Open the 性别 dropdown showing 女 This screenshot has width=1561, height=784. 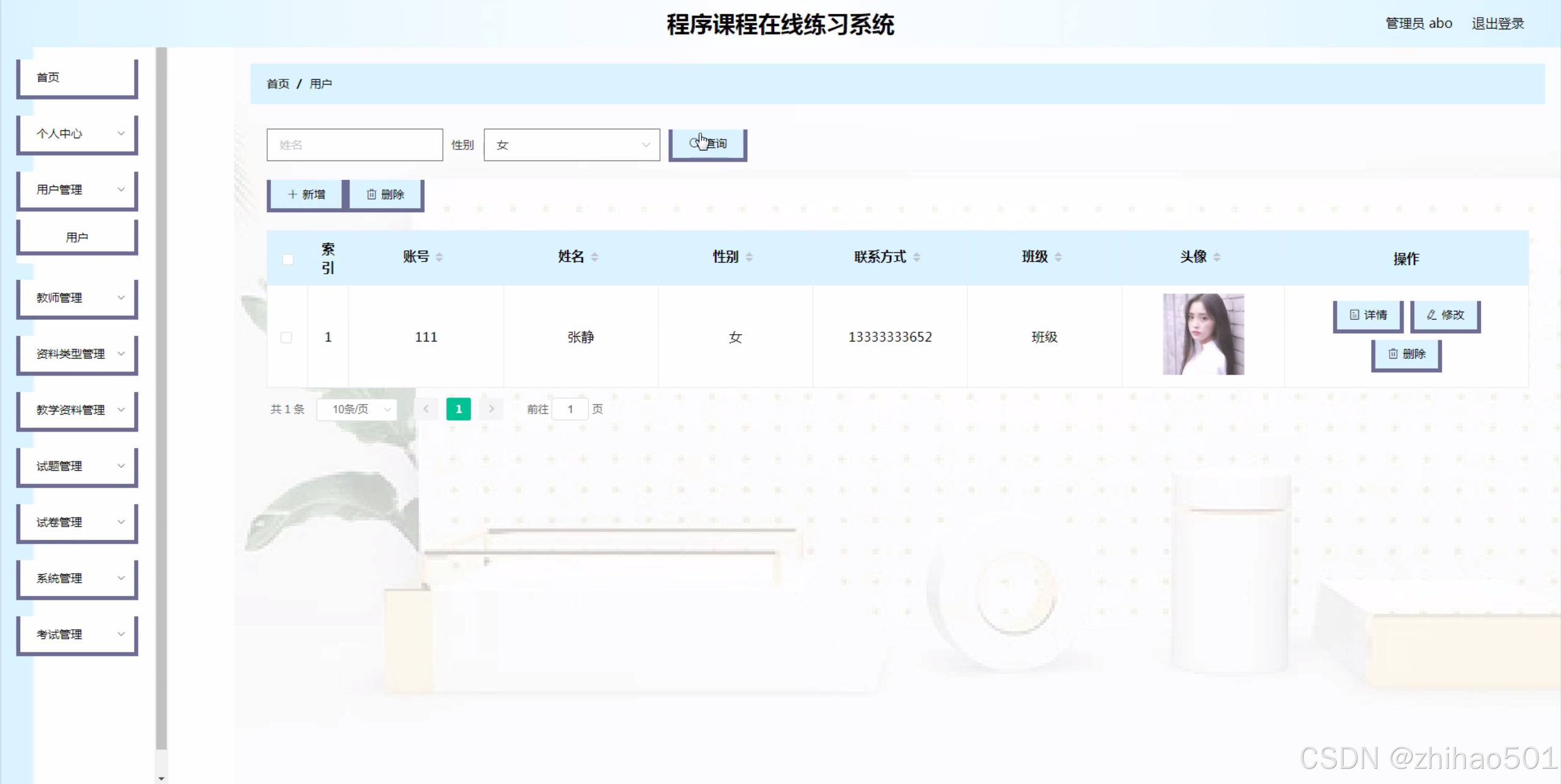572,145
